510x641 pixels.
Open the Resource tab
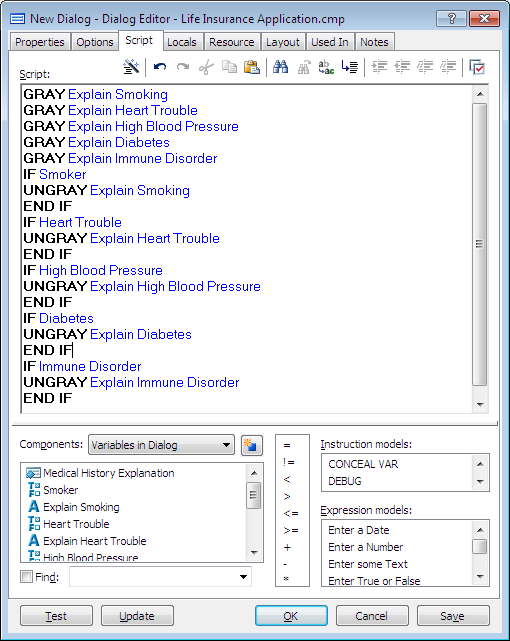coord(232,42)
